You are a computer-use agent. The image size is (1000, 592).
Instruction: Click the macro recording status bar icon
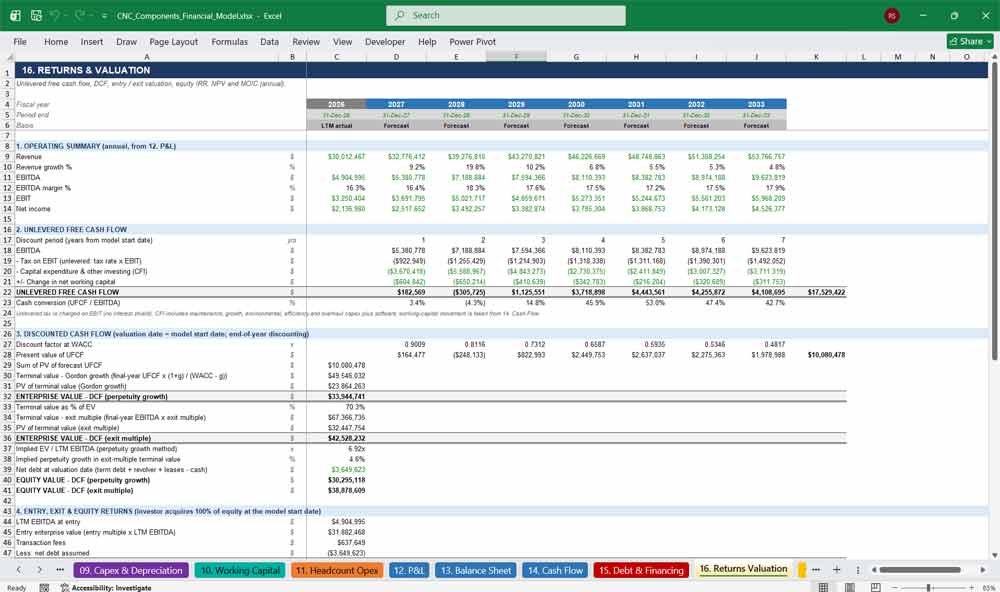[44, 588]
